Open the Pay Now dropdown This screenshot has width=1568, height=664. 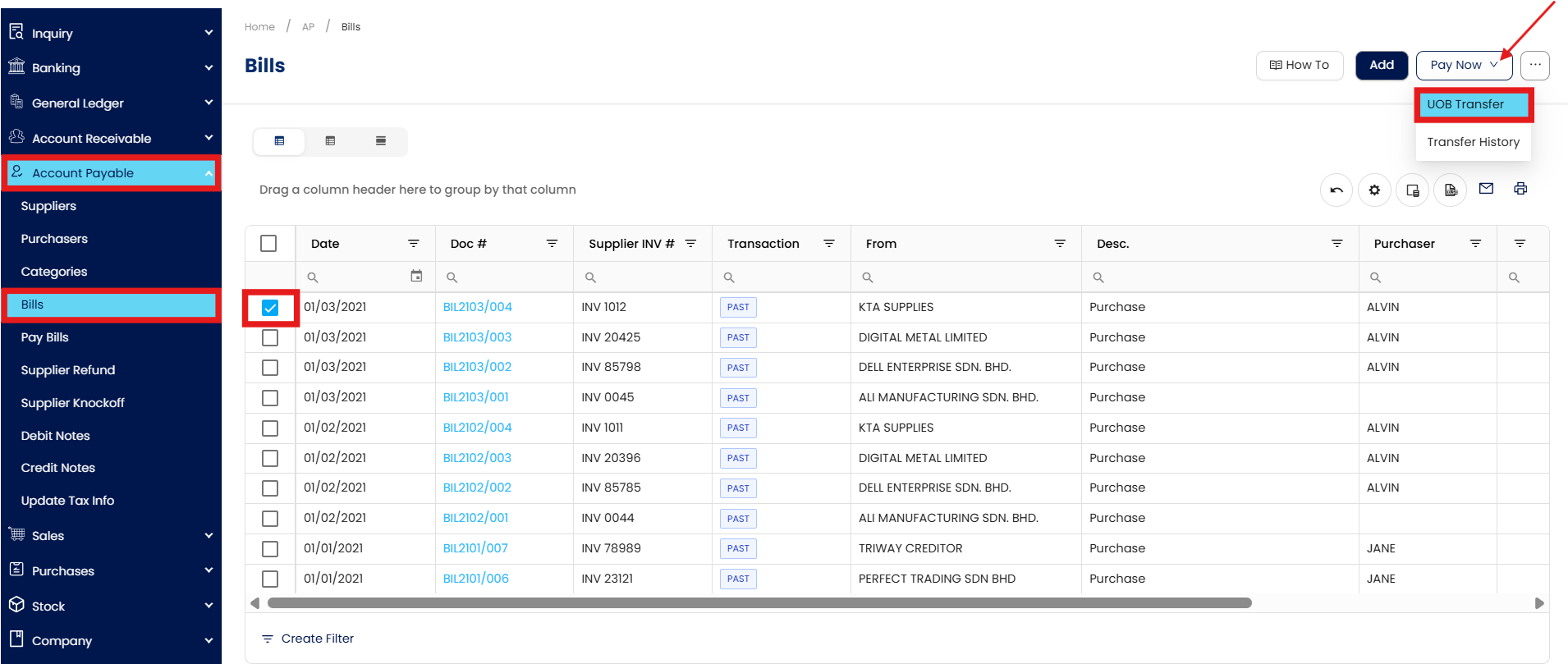[x=1463, y=65]
